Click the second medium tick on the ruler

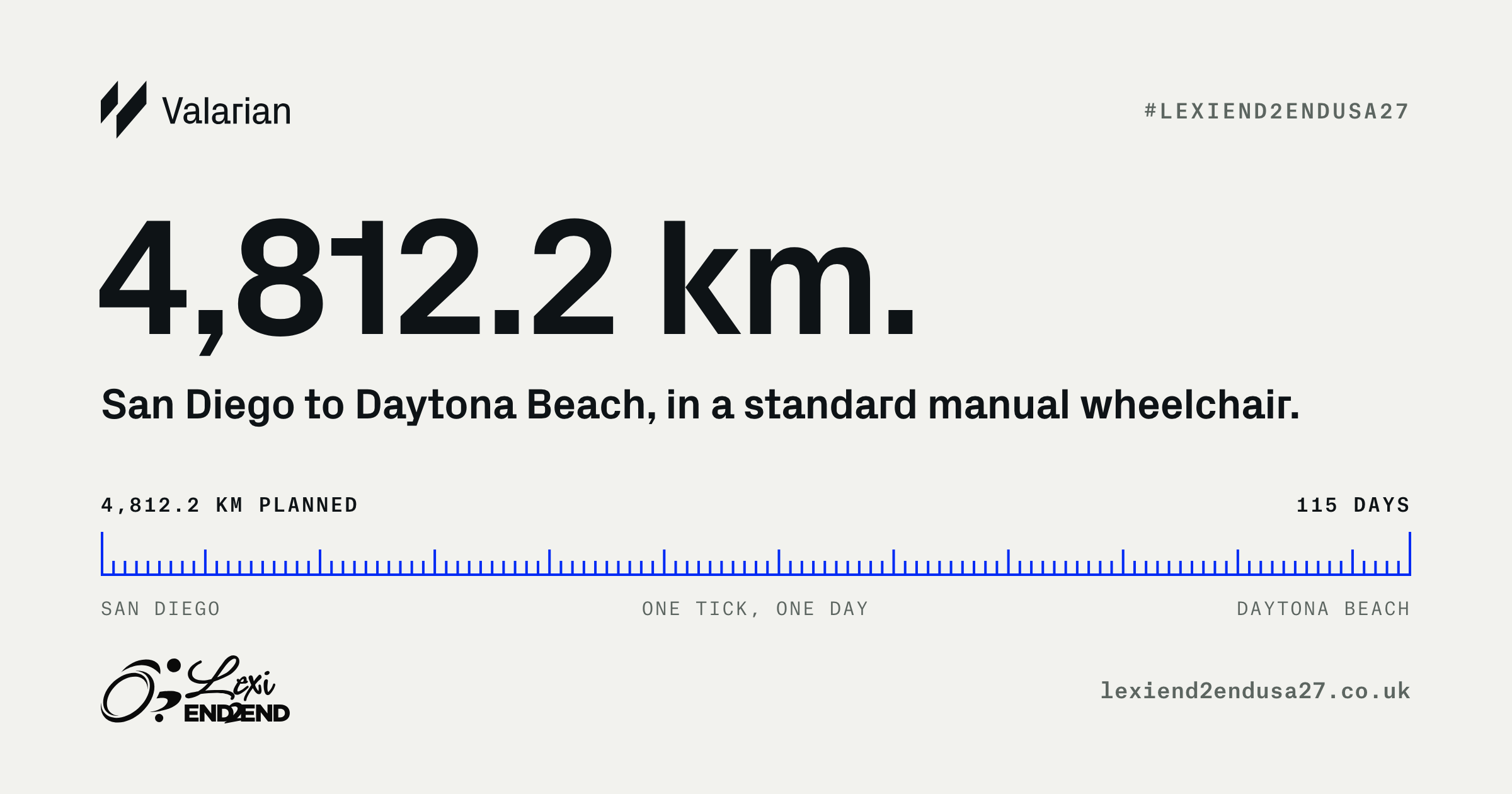[x=320, y=562]
